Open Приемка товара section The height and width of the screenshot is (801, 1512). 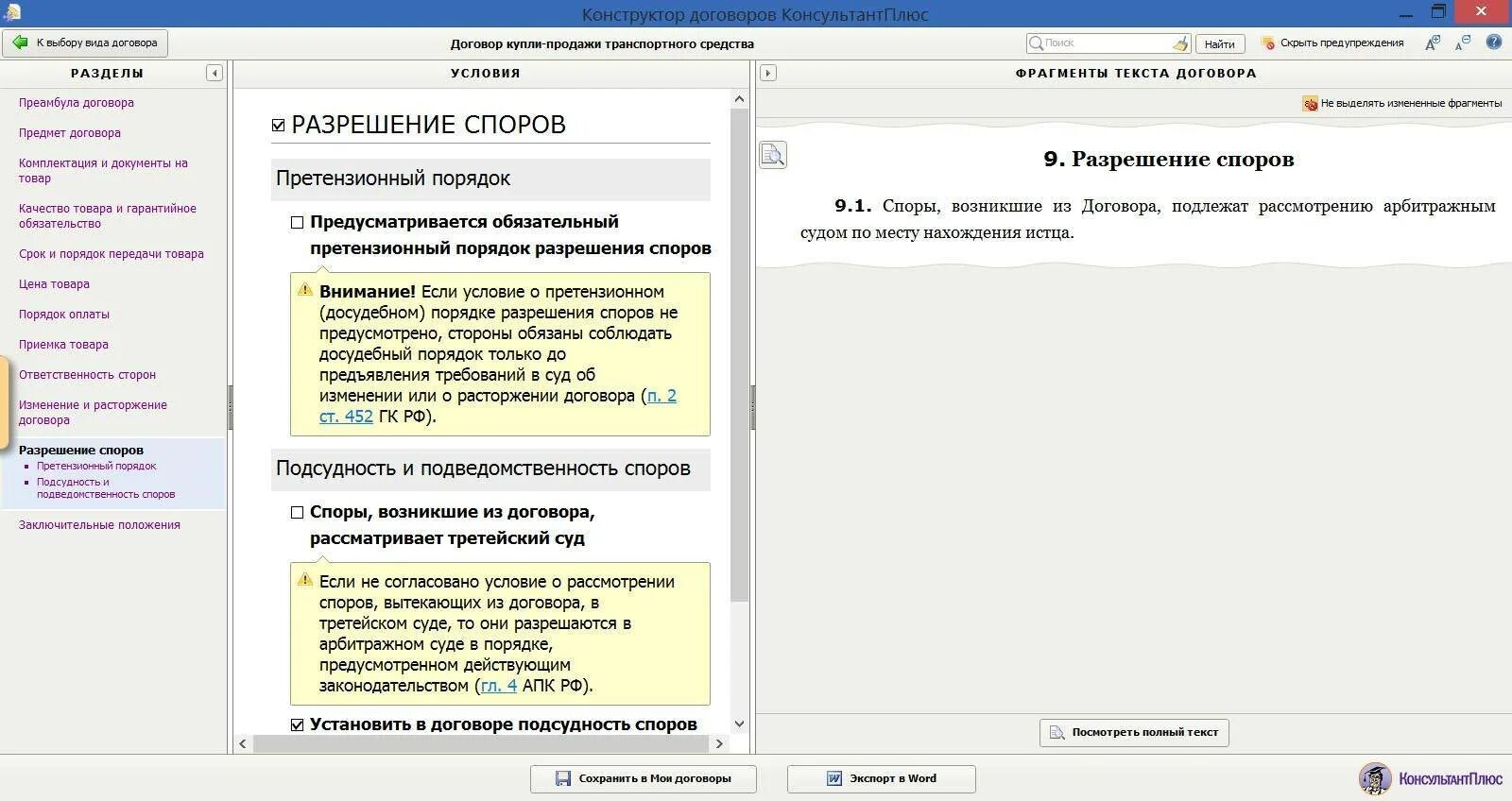tap(63, 345)
